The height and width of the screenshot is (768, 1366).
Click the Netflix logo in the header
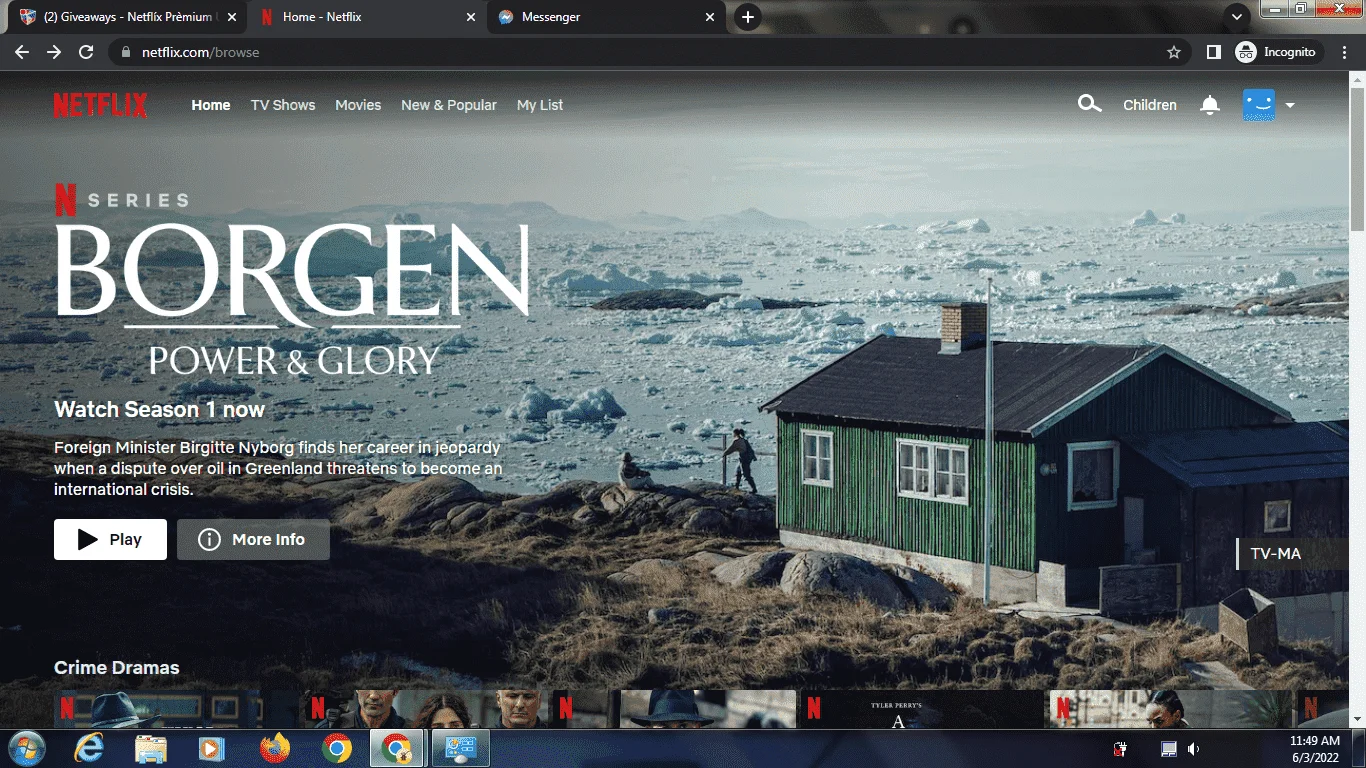[x=100, y=105]
